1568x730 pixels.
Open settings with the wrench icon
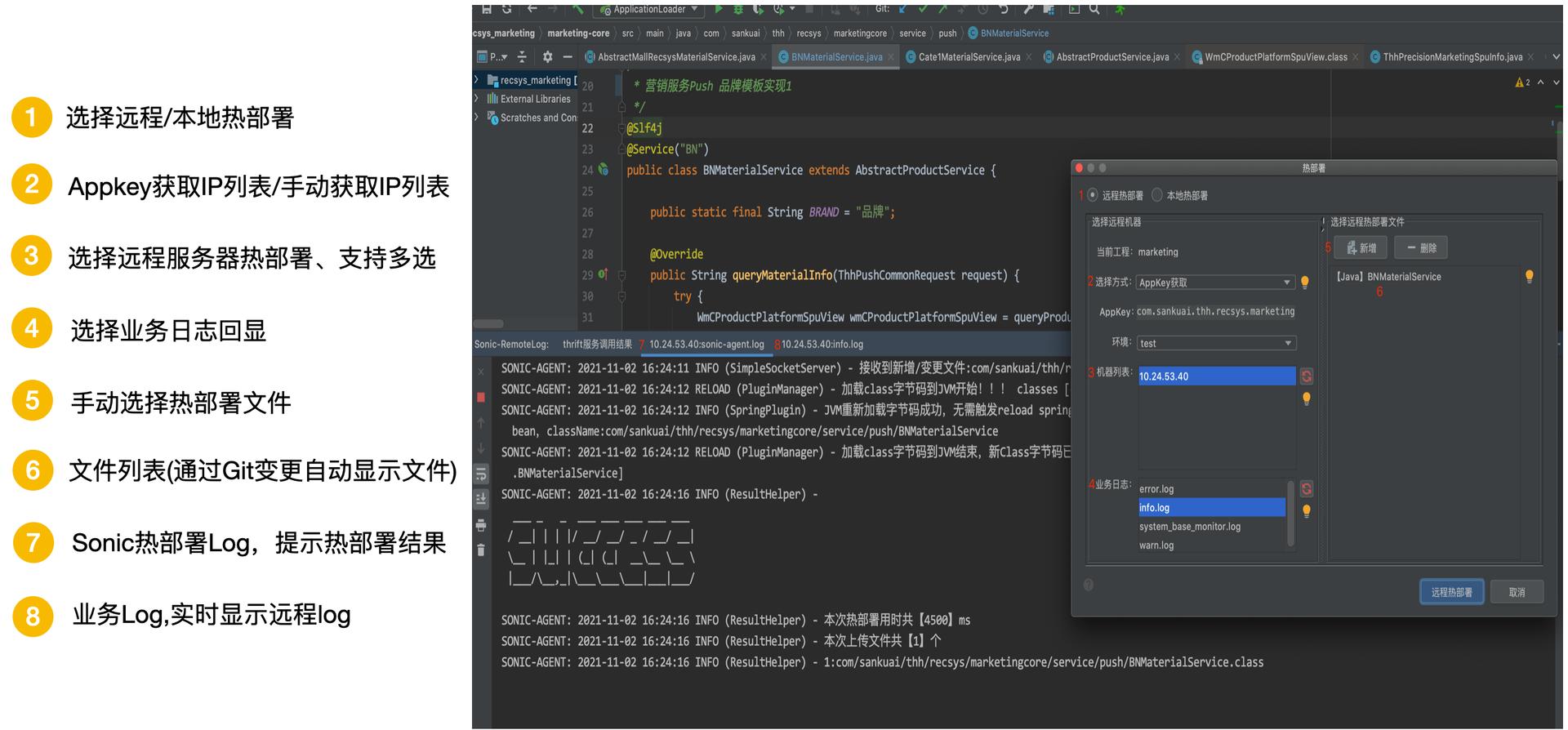1028,9
